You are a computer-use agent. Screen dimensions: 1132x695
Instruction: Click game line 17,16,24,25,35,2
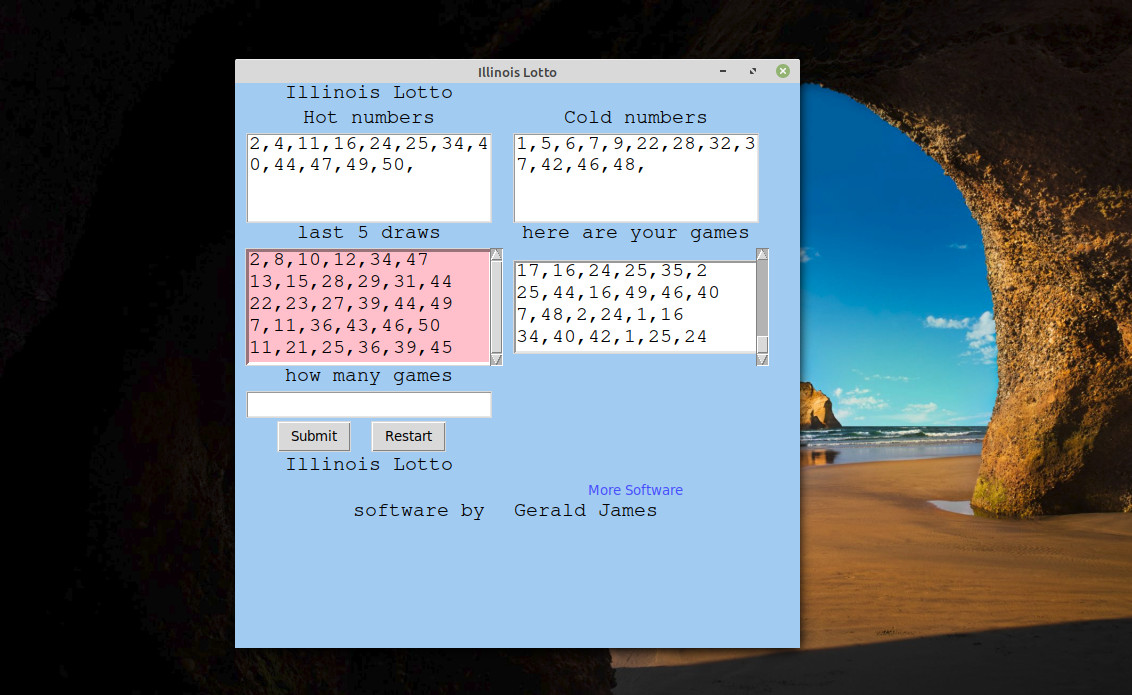point(612,271)
